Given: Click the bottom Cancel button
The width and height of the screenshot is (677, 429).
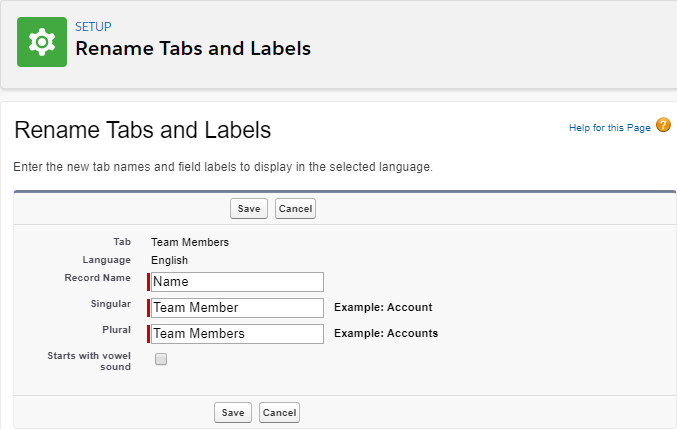Looking at the screenshot, I should [x=279, y=412].
